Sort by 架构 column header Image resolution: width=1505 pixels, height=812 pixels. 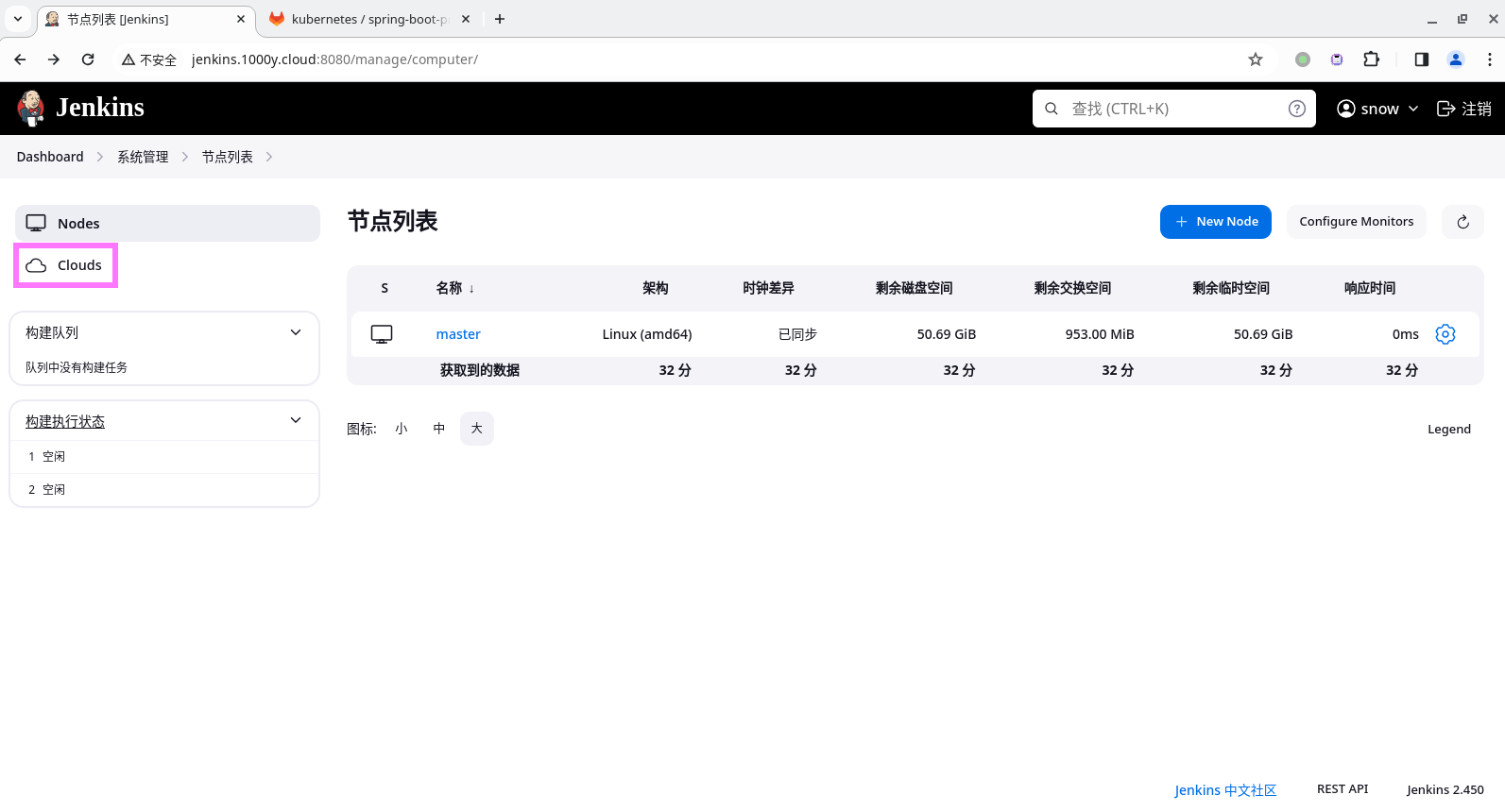coord(656,288)
